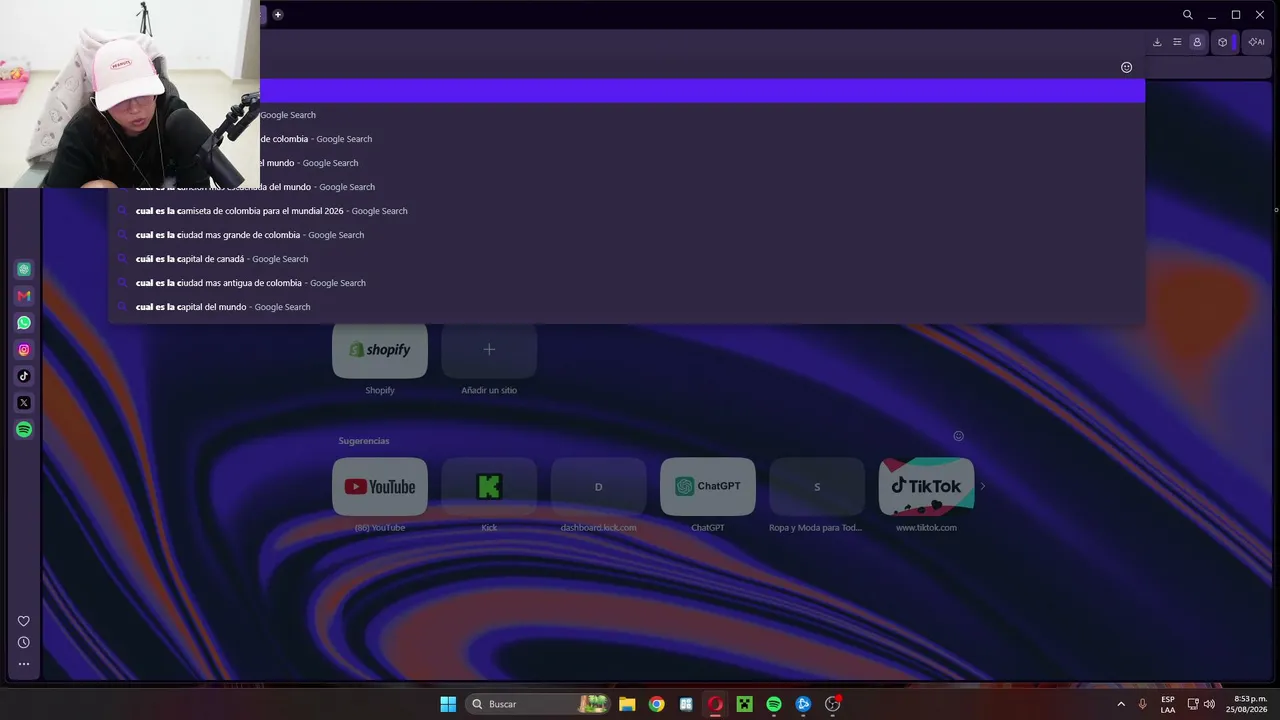Open TikTok in the sidebar
Screen dimensions: 1280x720
(24, 376)
